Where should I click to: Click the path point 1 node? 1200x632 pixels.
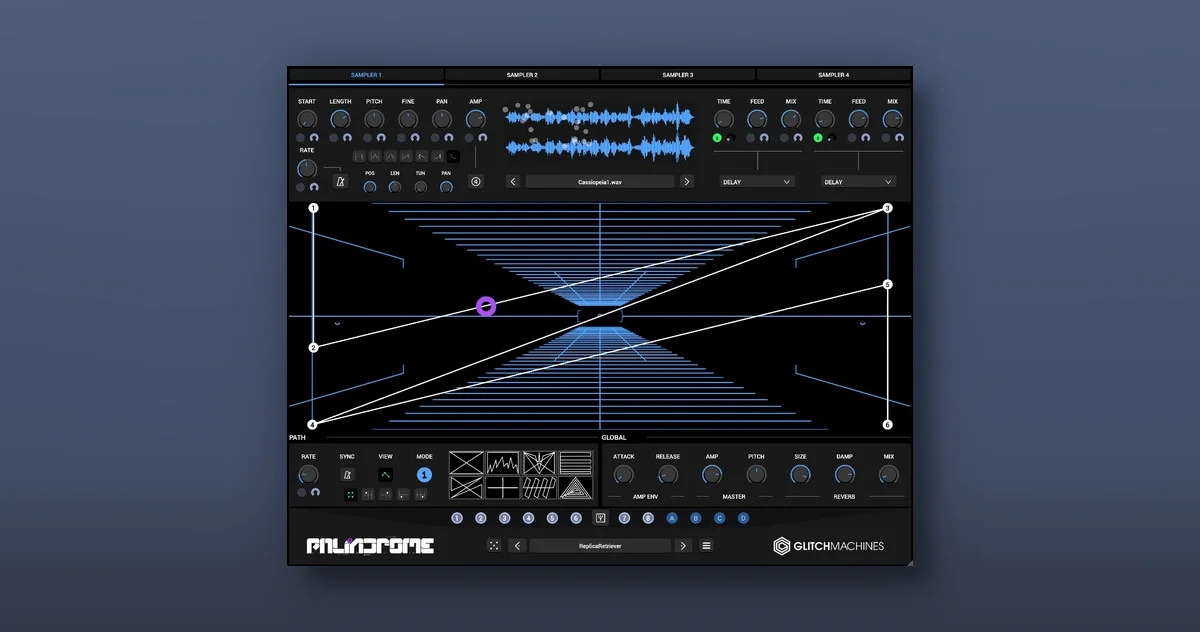tap(313, 208)
